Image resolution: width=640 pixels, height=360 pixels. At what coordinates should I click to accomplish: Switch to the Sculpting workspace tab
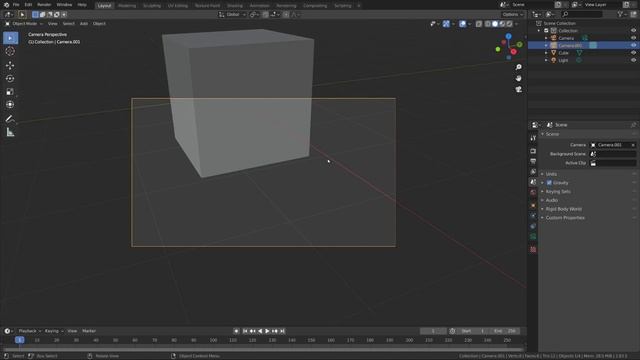coord(152,6)
